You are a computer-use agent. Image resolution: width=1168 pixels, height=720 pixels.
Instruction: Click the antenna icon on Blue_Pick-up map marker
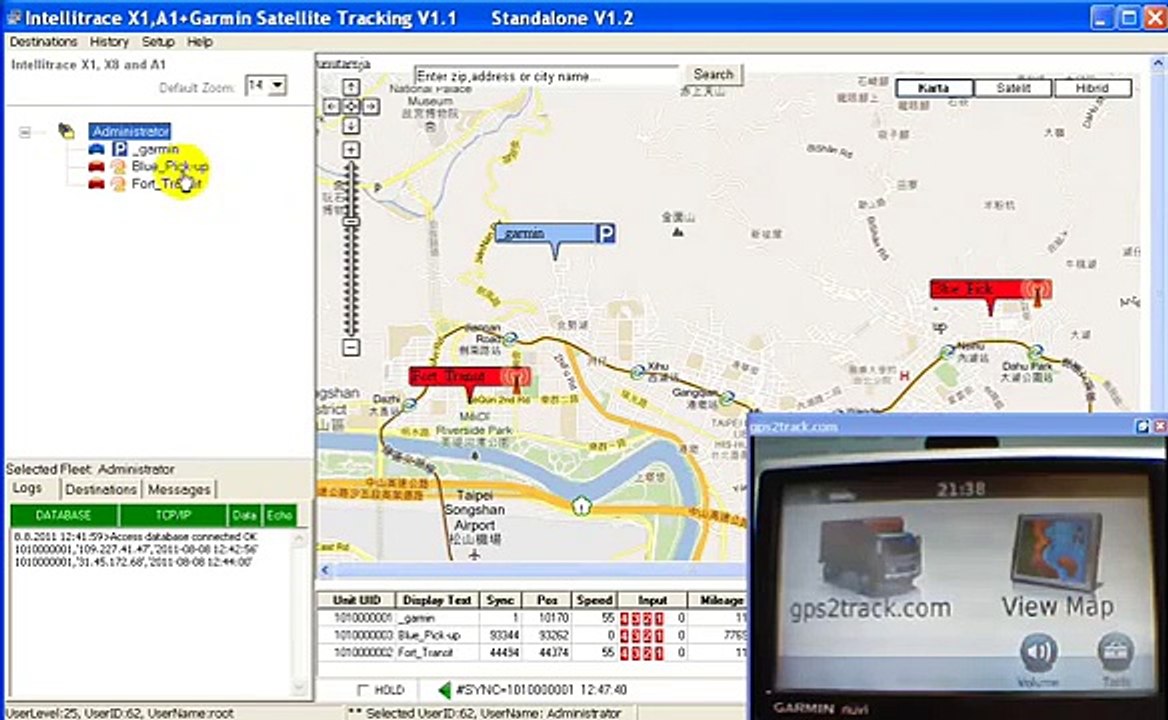(1036, 290)
